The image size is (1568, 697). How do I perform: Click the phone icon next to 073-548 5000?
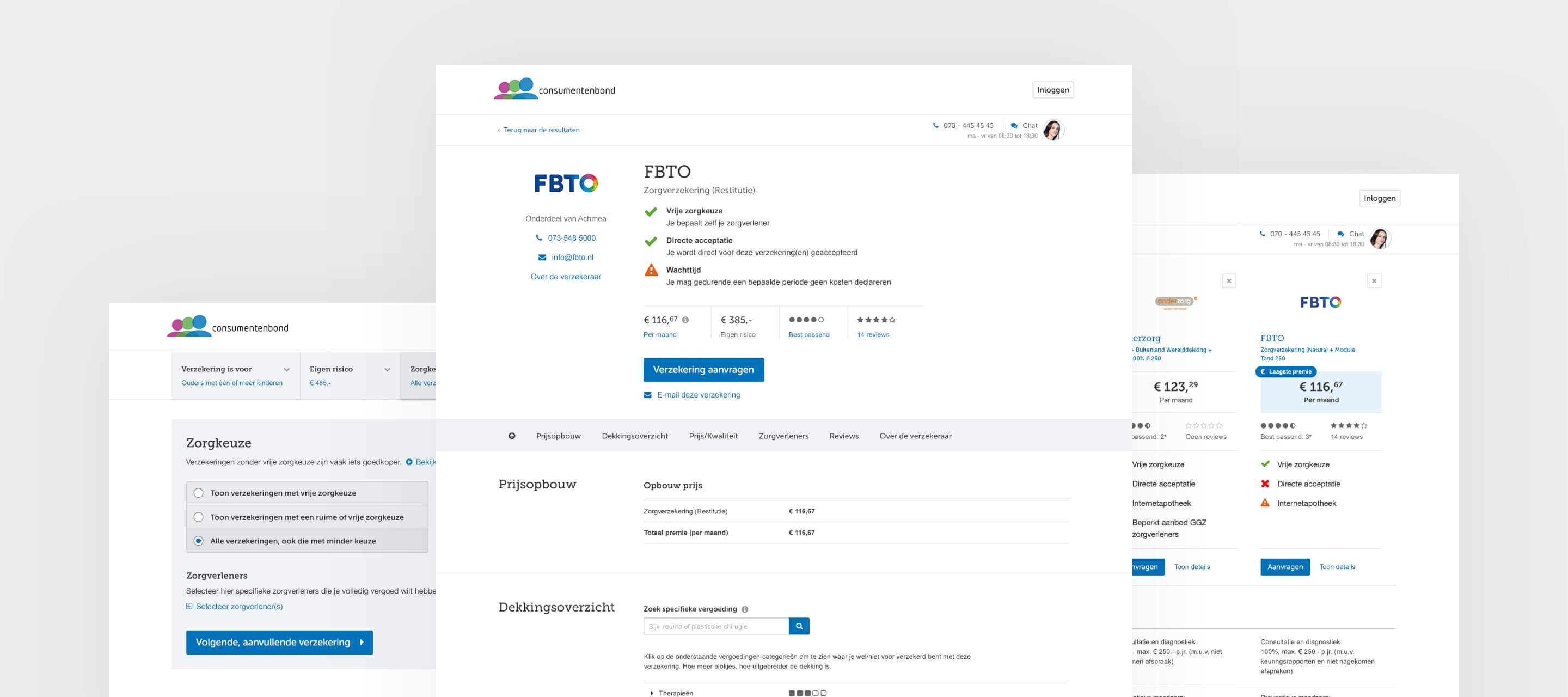click(x=538, y=238)
